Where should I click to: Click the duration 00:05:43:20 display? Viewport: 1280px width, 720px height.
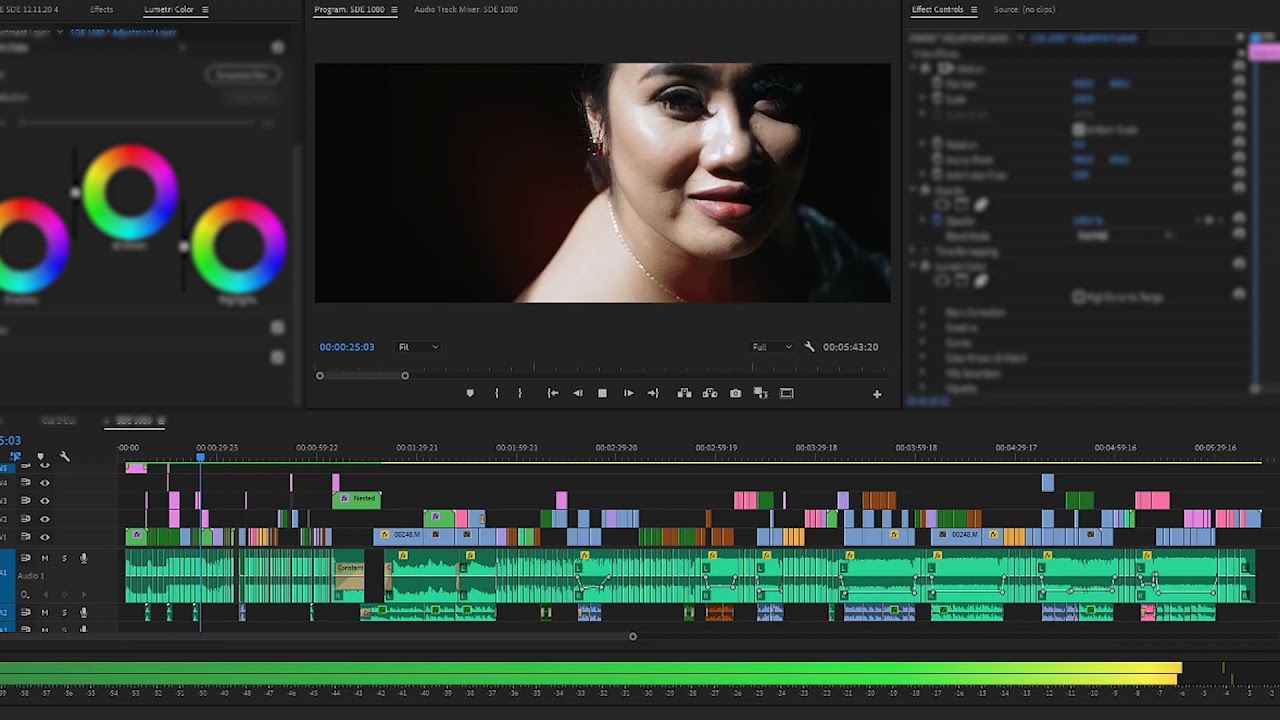pos(850,347)
